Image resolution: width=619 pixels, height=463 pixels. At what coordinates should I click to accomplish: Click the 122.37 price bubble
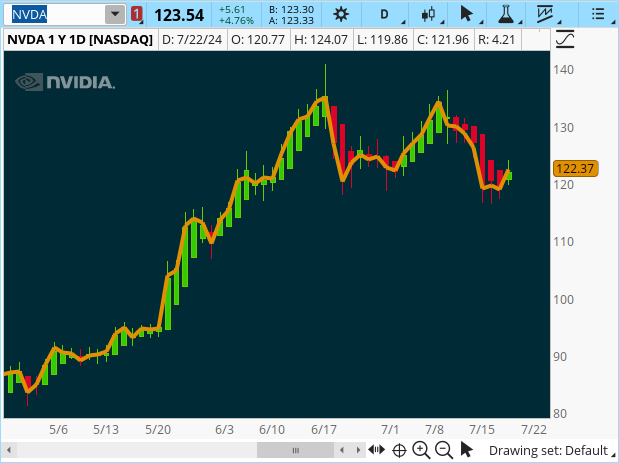coord(576,169)
